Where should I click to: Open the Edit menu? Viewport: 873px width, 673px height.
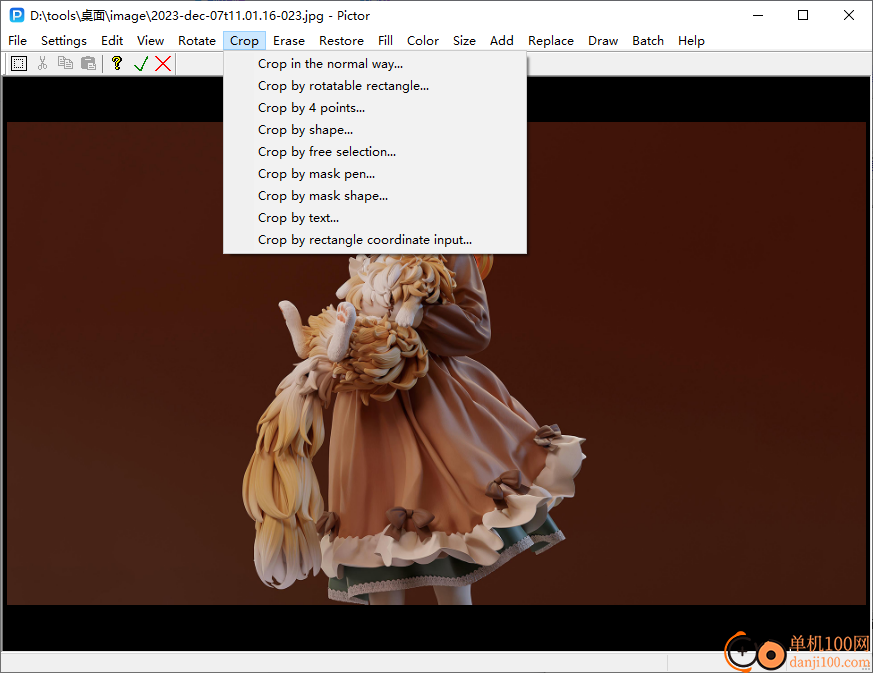point(112,41)
